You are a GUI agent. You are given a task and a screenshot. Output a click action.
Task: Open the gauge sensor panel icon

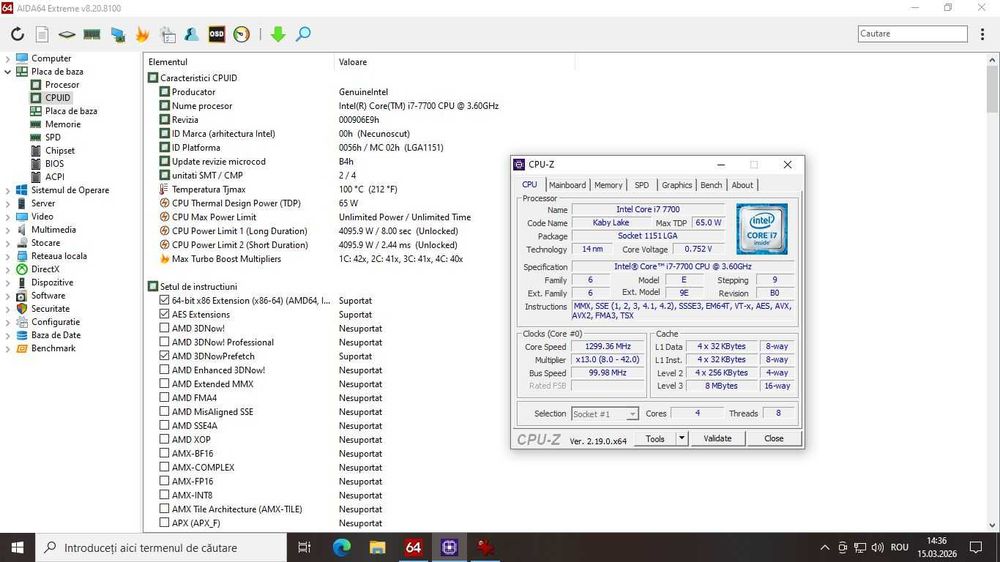coord(242,34)
